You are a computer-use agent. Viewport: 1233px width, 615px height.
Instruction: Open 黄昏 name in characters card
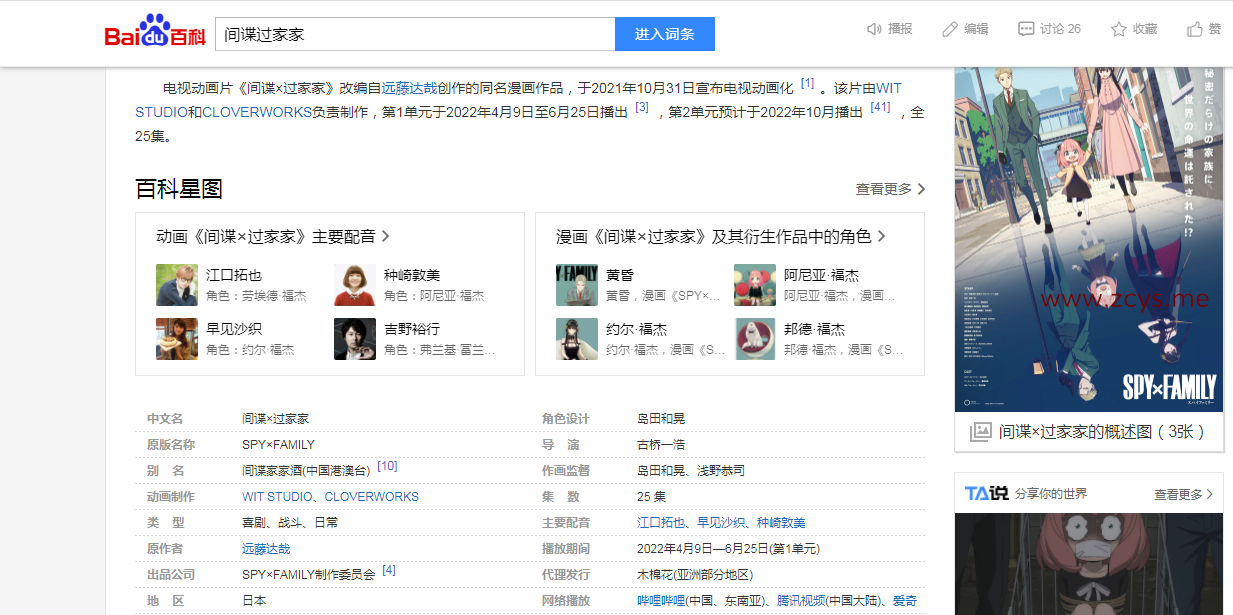click(x=620, y=275)
